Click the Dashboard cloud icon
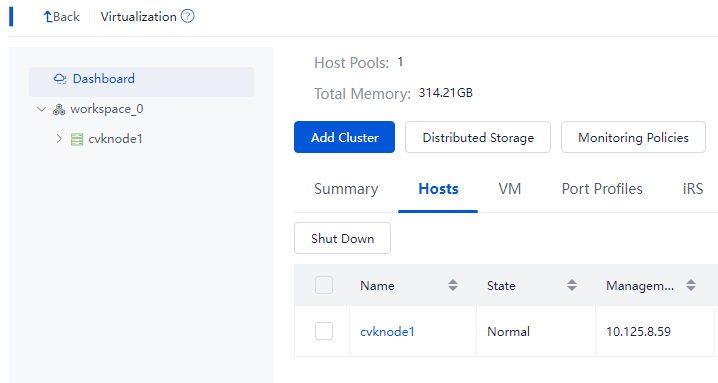718x383 pixels. point(60,79)
